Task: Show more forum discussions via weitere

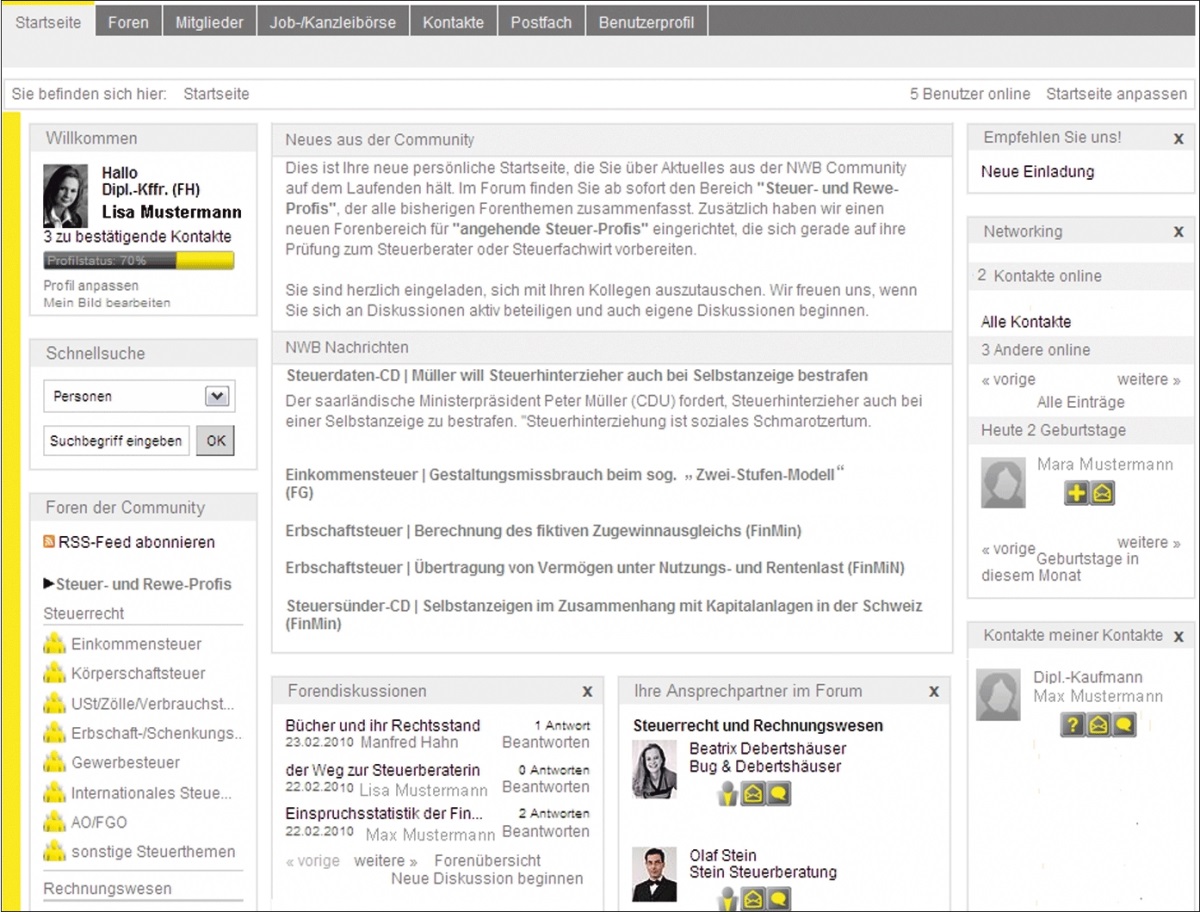Action: [385, 860]
